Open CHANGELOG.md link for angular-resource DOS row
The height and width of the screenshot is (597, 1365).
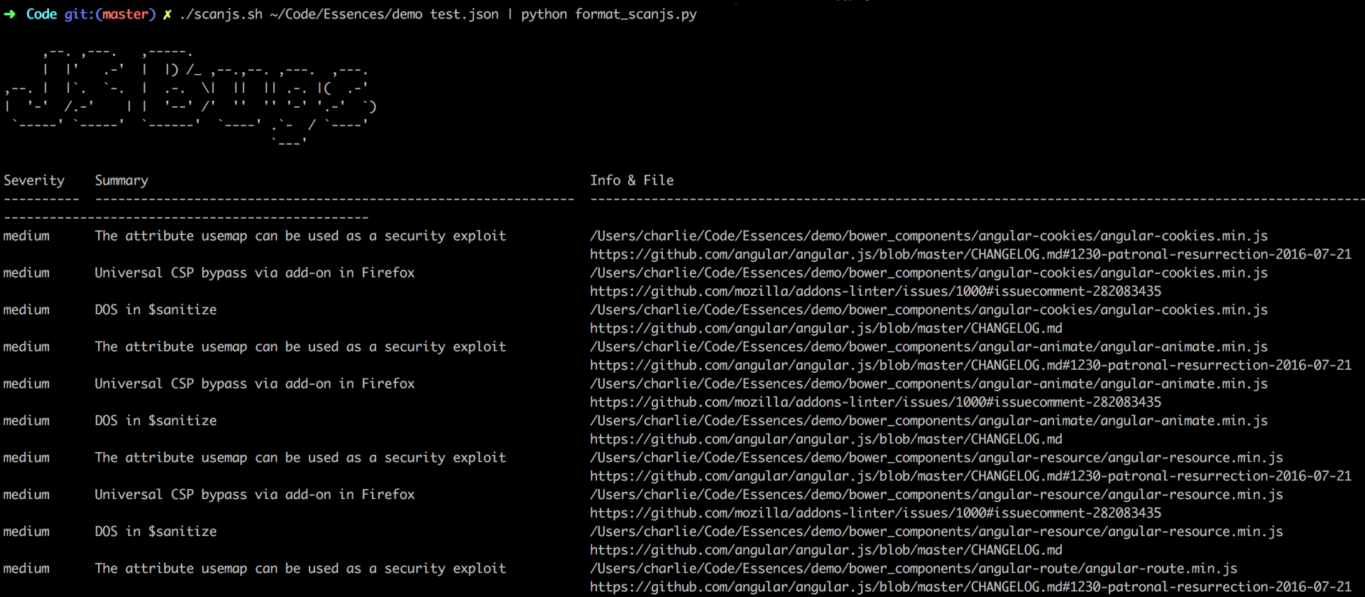pyautogui.click(x=825, y=550)
